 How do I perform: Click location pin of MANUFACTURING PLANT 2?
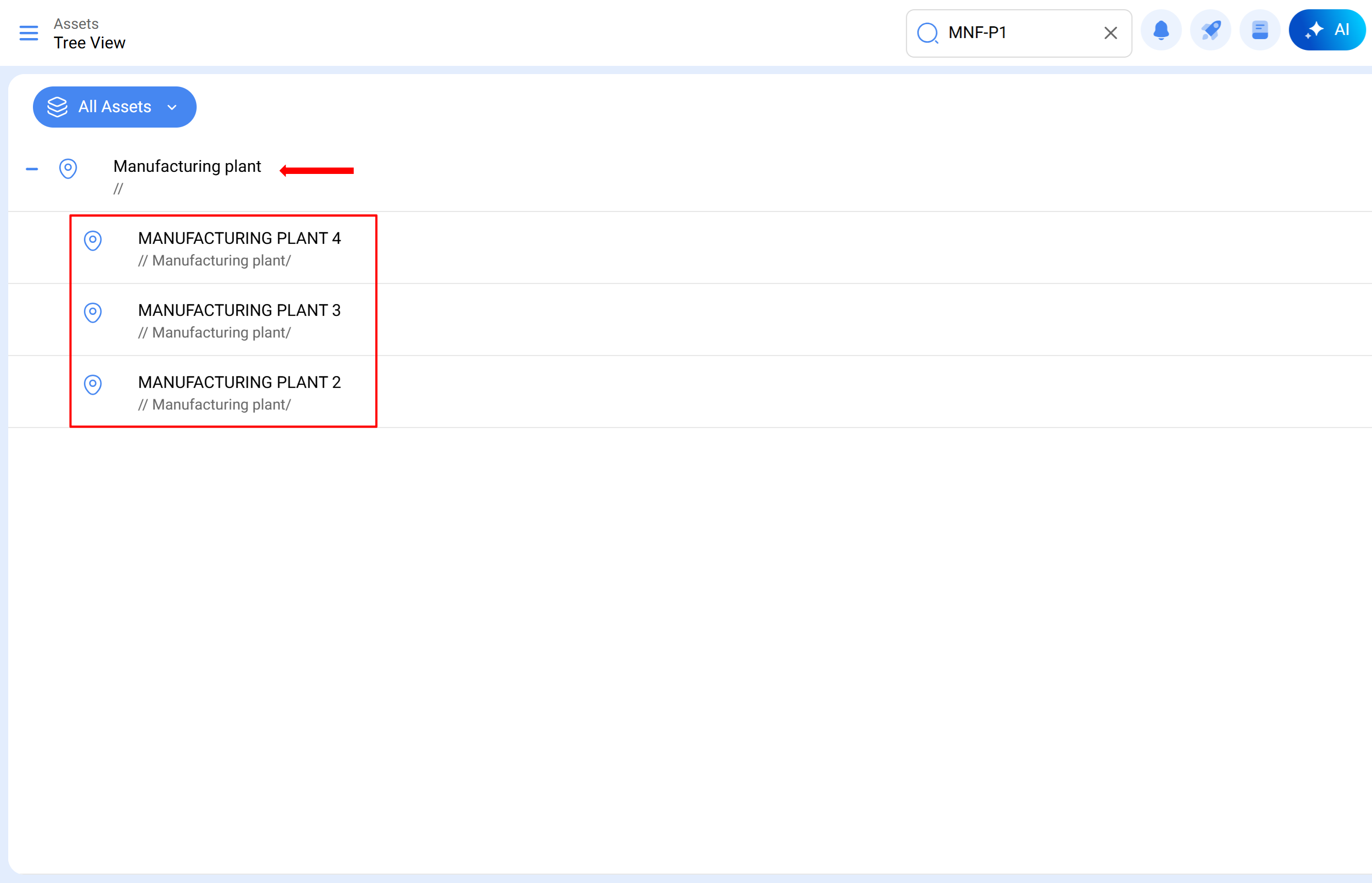(x=93, y=384)
